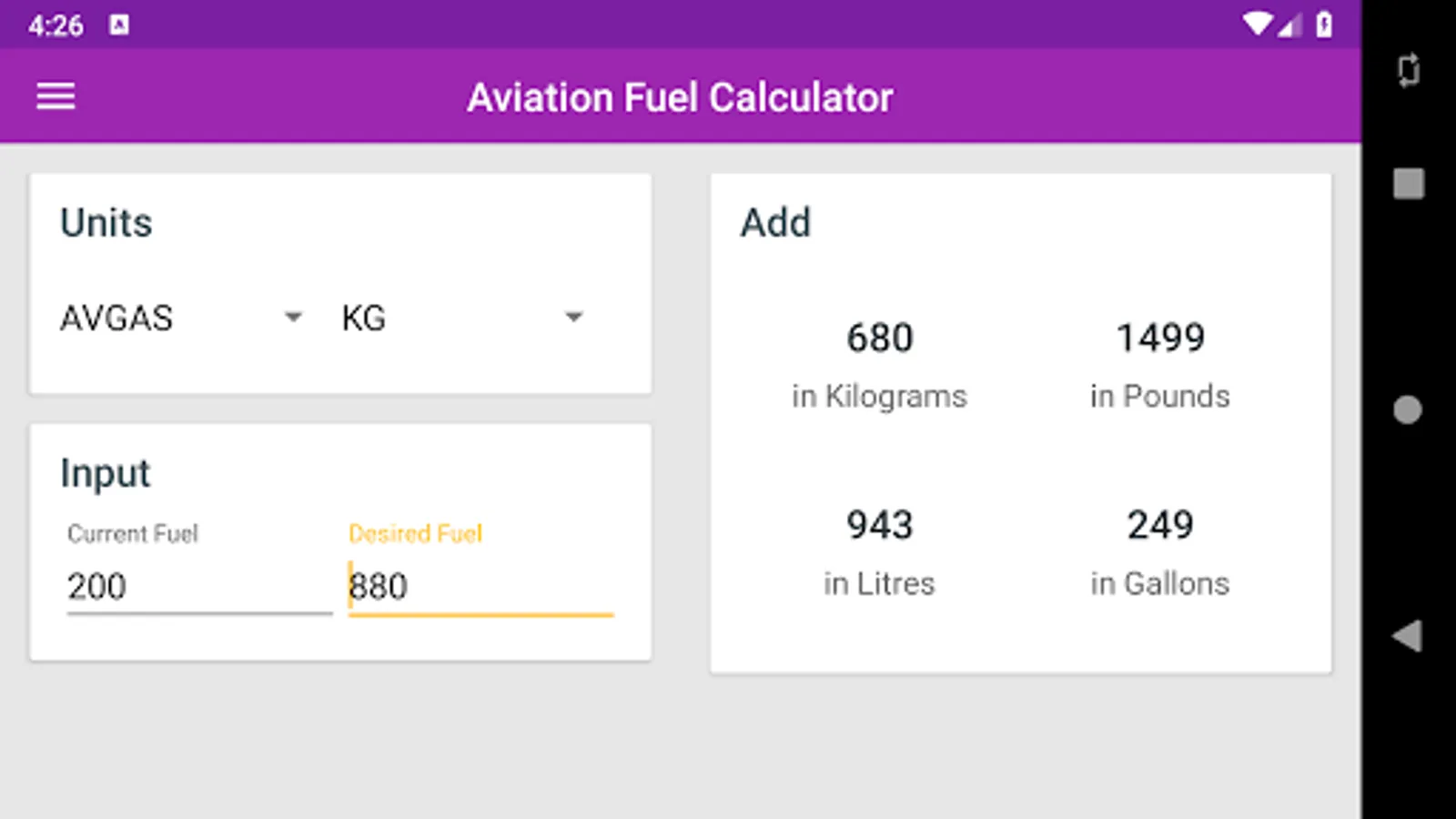Tap the Aviation Fuel Calculator title
The height and width of the screenshot is (819, 1456).
point(680,97)
